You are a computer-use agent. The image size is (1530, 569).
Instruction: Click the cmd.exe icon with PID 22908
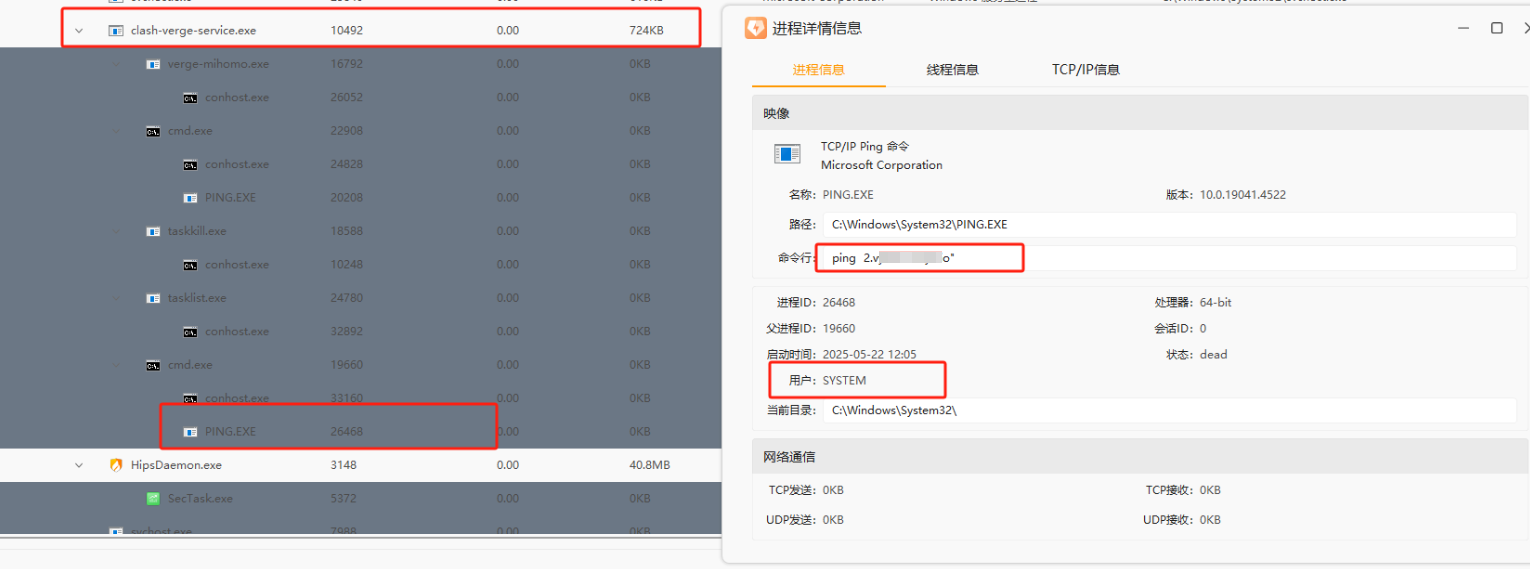click(153, 131)
